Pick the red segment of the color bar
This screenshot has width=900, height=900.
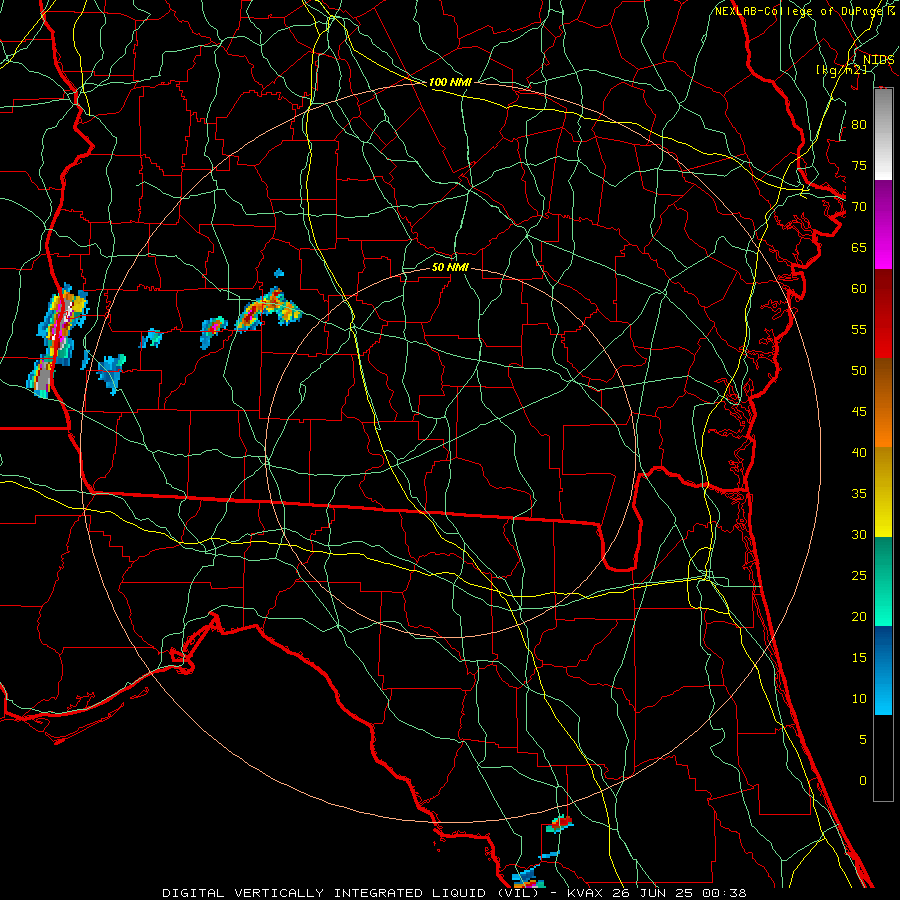tap(883, 314)
